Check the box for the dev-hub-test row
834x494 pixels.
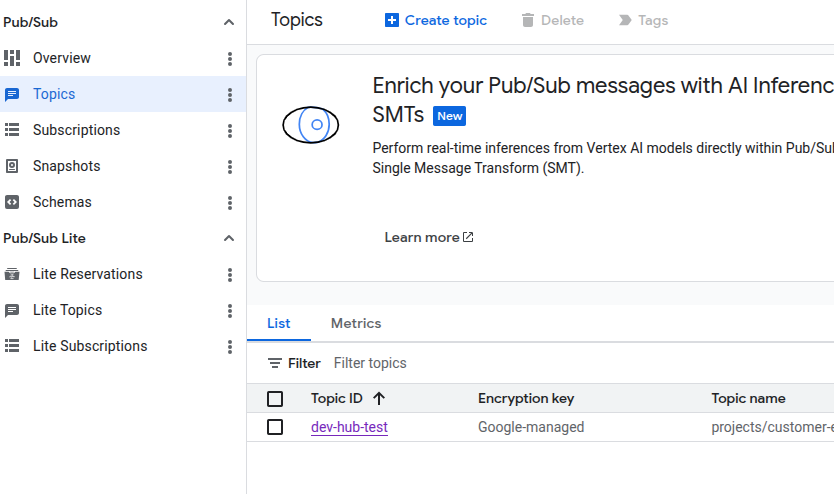[x=275, y=427]
